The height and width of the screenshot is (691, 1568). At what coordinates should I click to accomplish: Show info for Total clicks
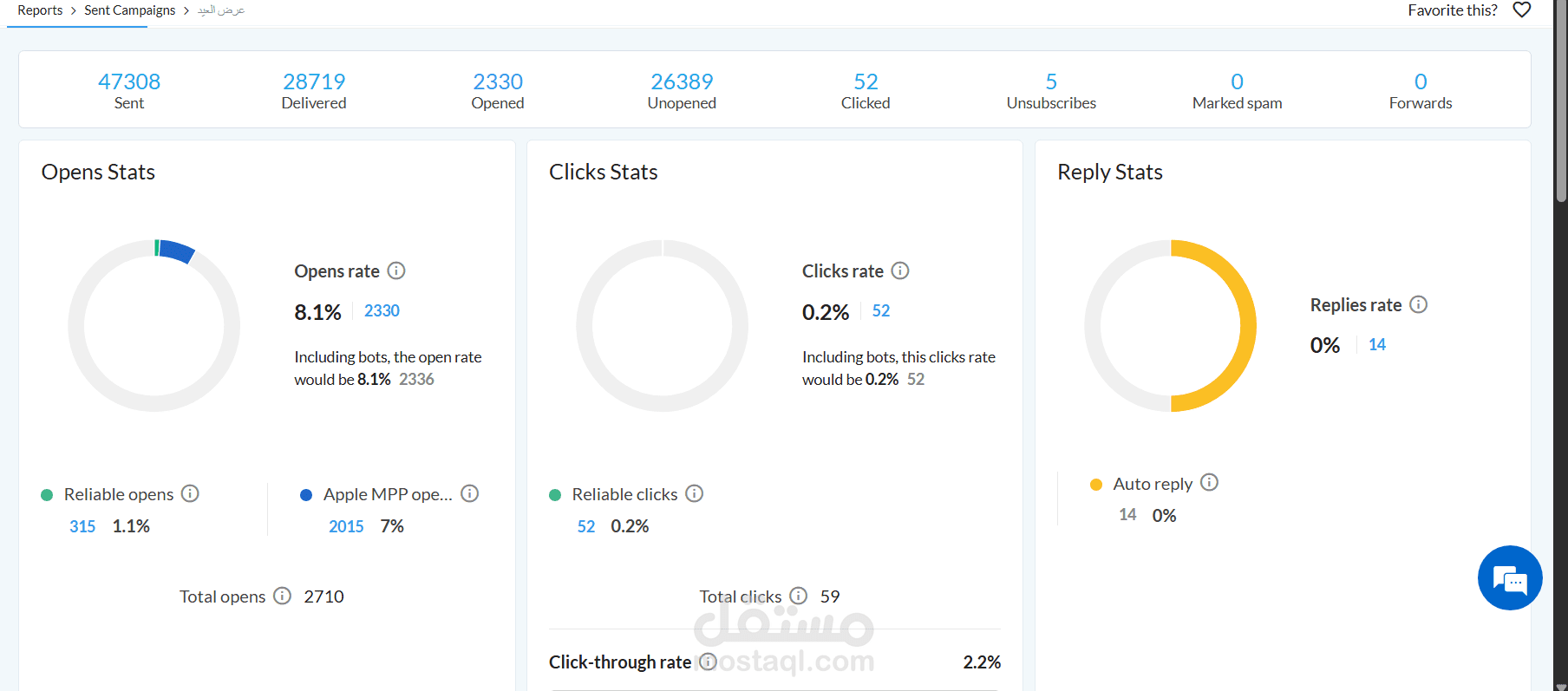point(798,596)
